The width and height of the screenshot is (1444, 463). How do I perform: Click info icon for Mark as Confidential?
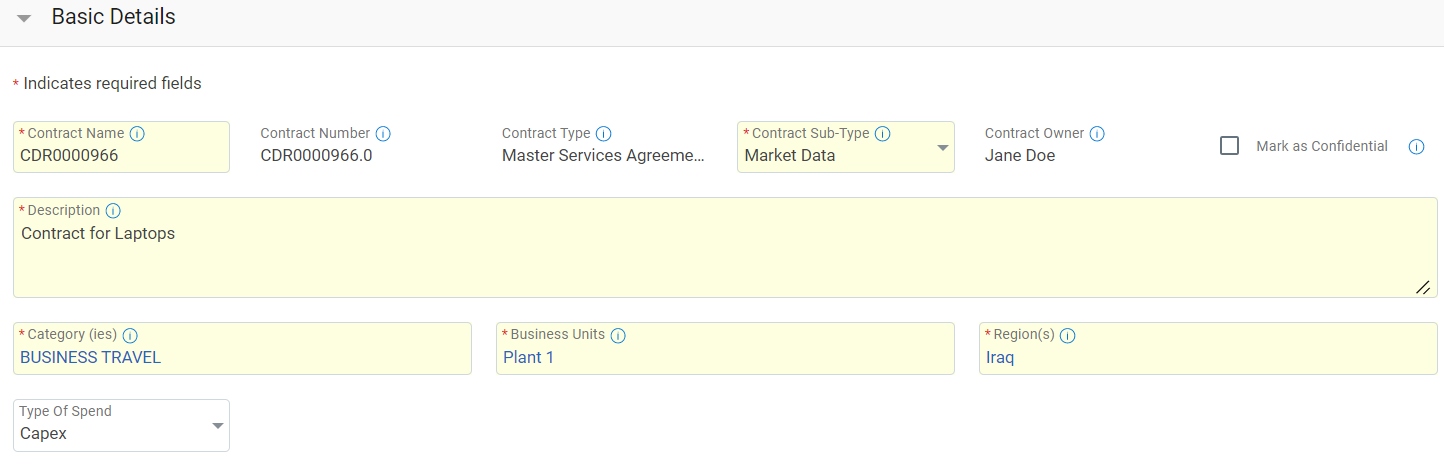click(x=1416, y=147)
